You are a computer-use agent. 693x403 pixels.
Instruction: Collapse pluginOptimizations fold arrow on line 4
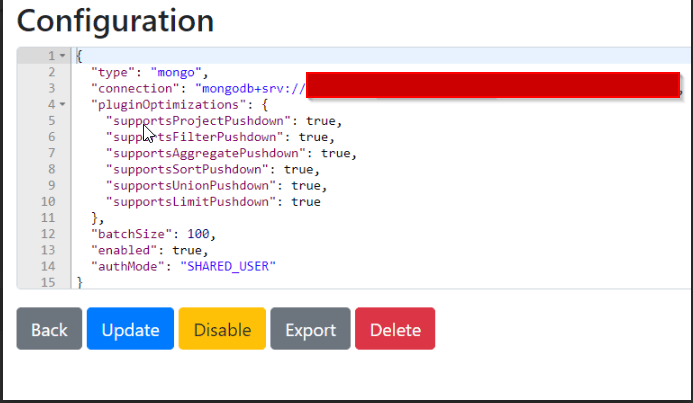(x=62, y=104)
